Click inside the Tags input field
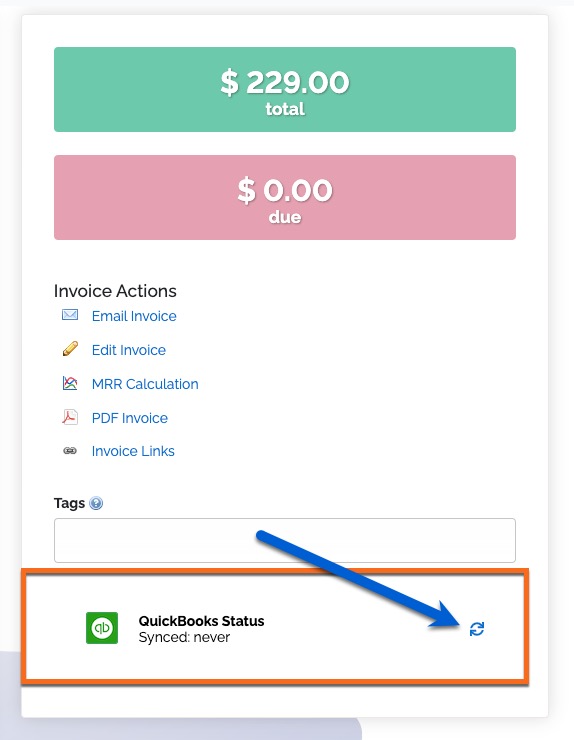574x740 pixels. pos(285,540)
